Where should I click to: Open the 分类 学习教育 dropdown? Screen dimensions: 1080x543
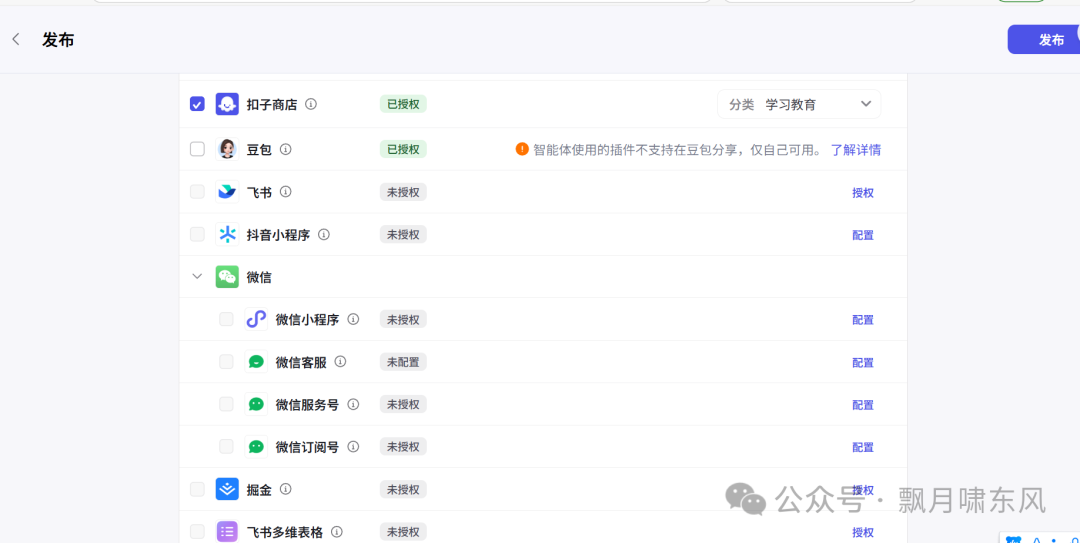pyautogui.click(x=799, y=104)
